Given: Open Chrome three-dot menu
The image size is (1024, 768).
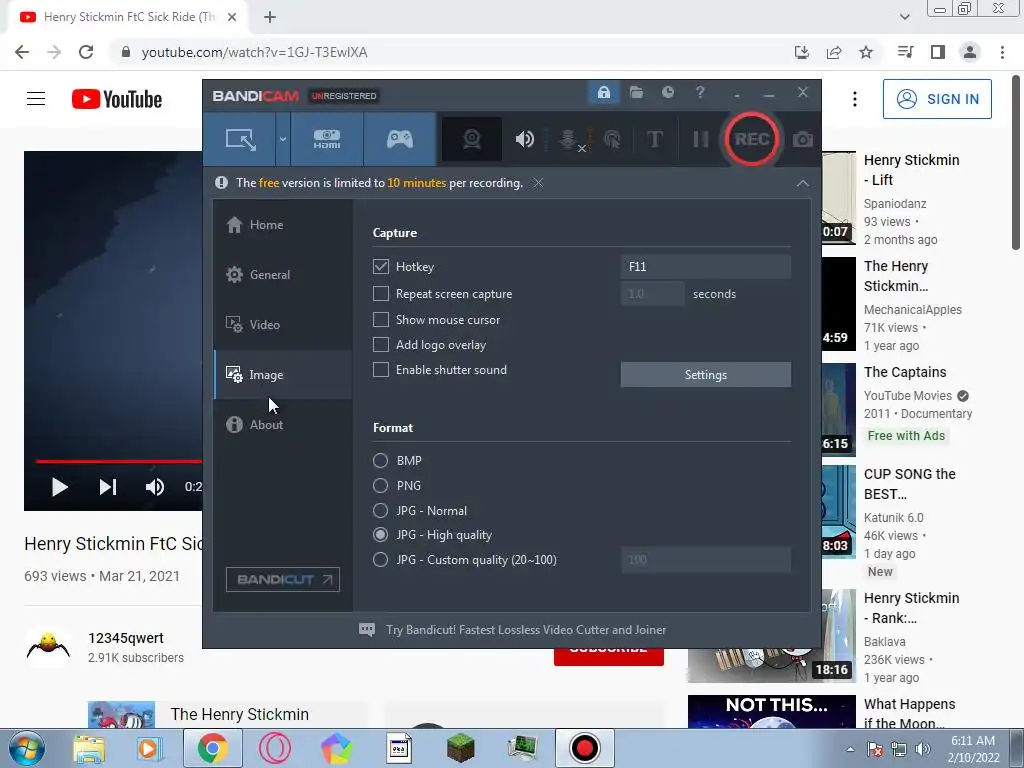Looking at the screenshot, I should (x=1002, y=52).
